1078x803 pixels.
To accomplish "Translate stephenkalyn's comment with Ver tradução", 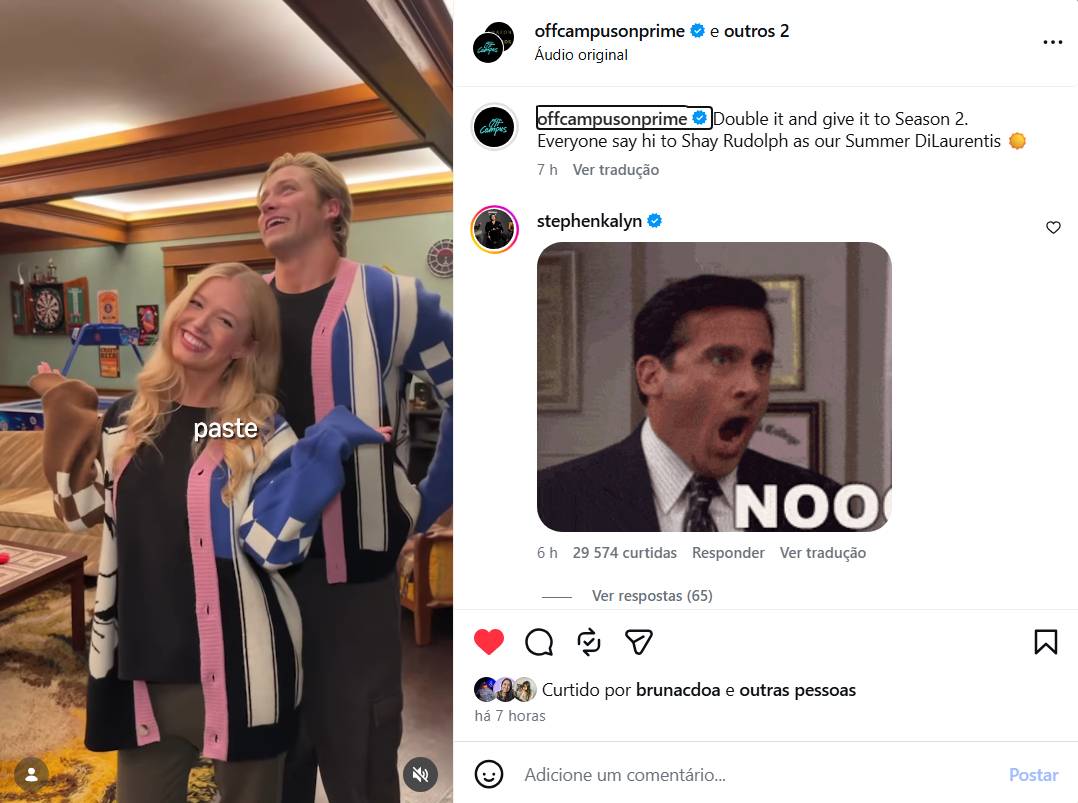I will click(x=823, y=553).
